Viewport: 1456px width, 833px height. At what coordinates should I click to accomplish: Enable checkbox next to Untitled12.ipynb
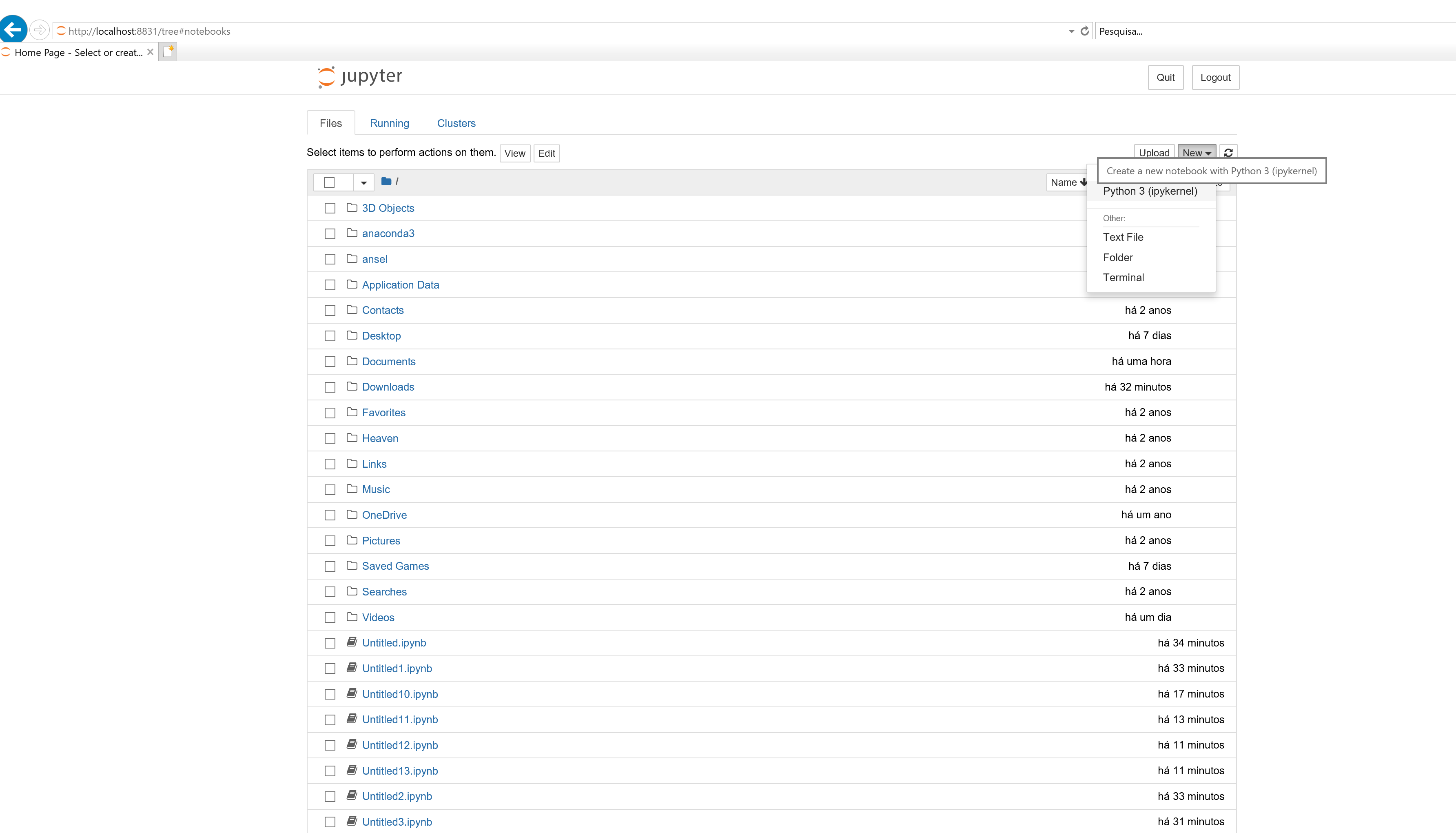click(330, 745)
